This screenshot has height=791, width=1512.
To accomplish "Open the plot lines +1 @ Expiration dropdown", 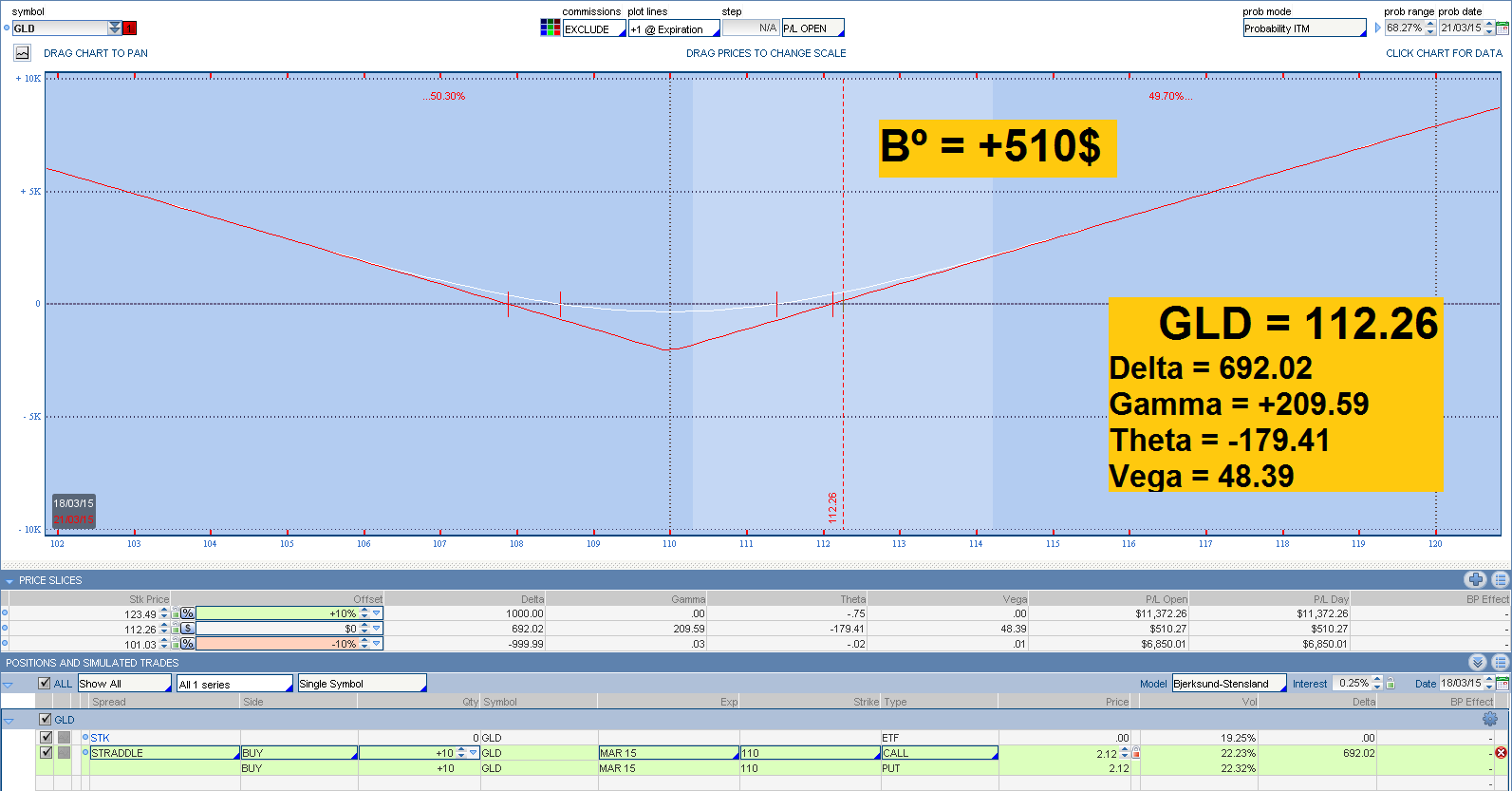I will pyautogui.click(x=674, y=29).
